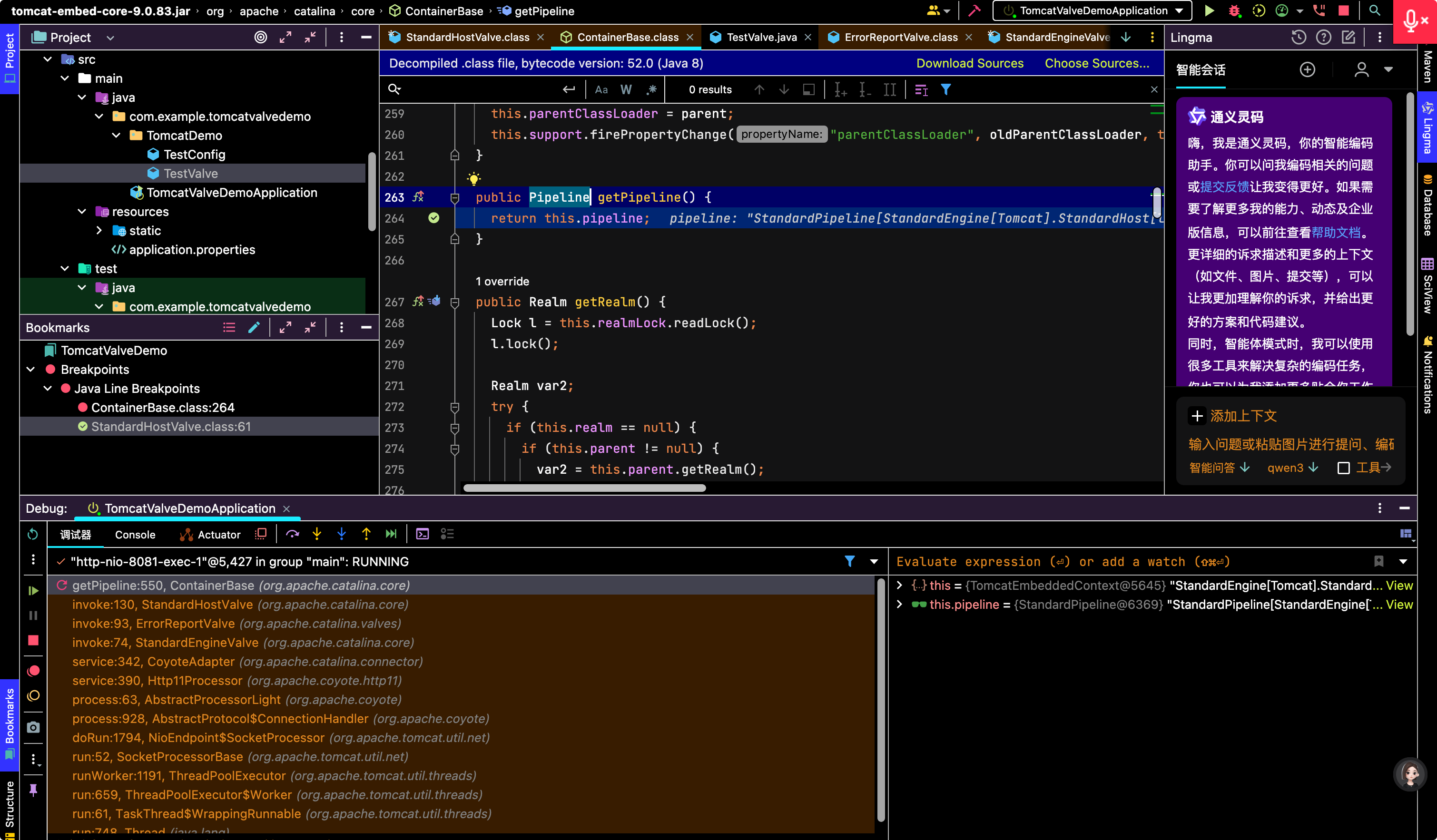Click the thread dump camera icon
Image resolution: width=1437 pixels, height=840 pixels.
pos(33,727)
